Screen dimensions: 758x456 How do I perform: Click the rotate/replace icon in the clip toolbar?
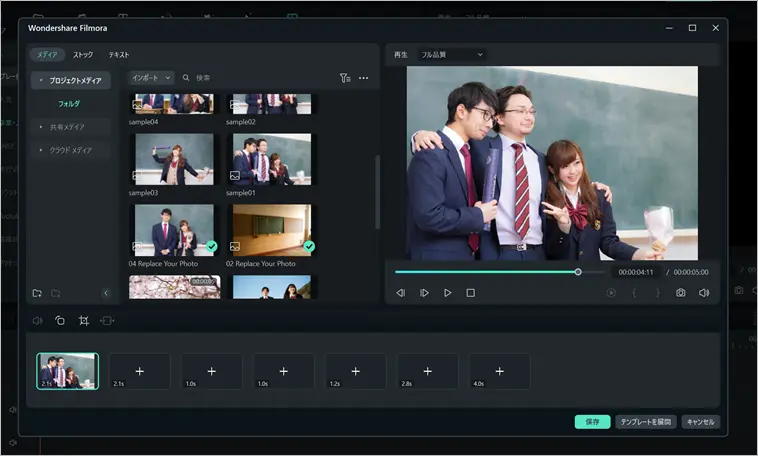point(60,321)
